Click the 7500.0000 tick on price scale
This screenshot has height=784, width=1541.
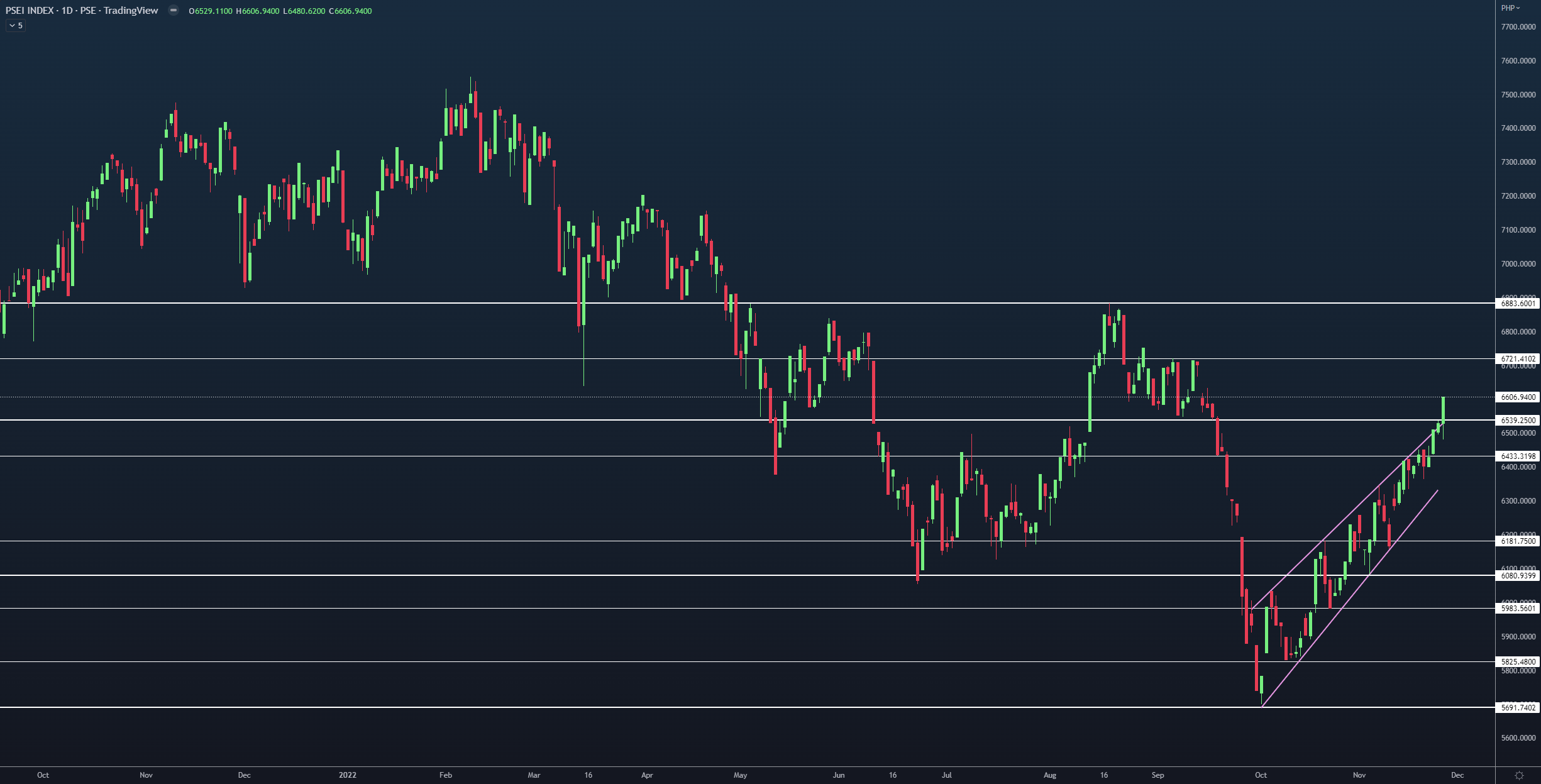tap(1518, 95)
